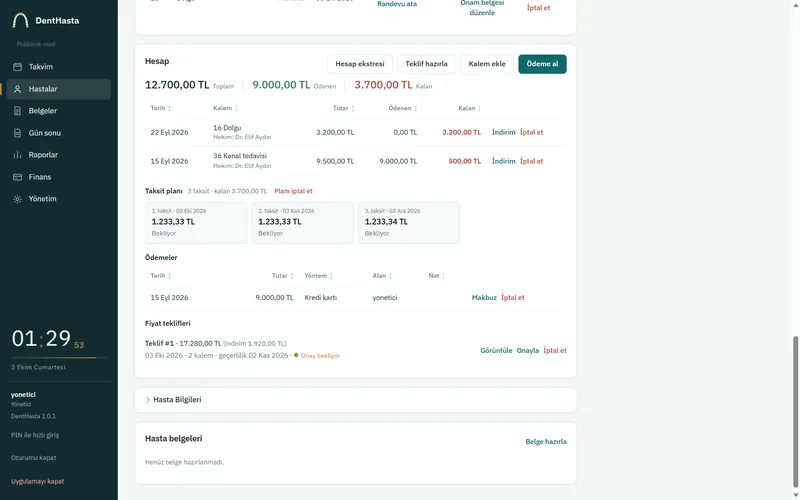Click Görüntüle for Teklif #1
The image size is (800, 500).
496,351
